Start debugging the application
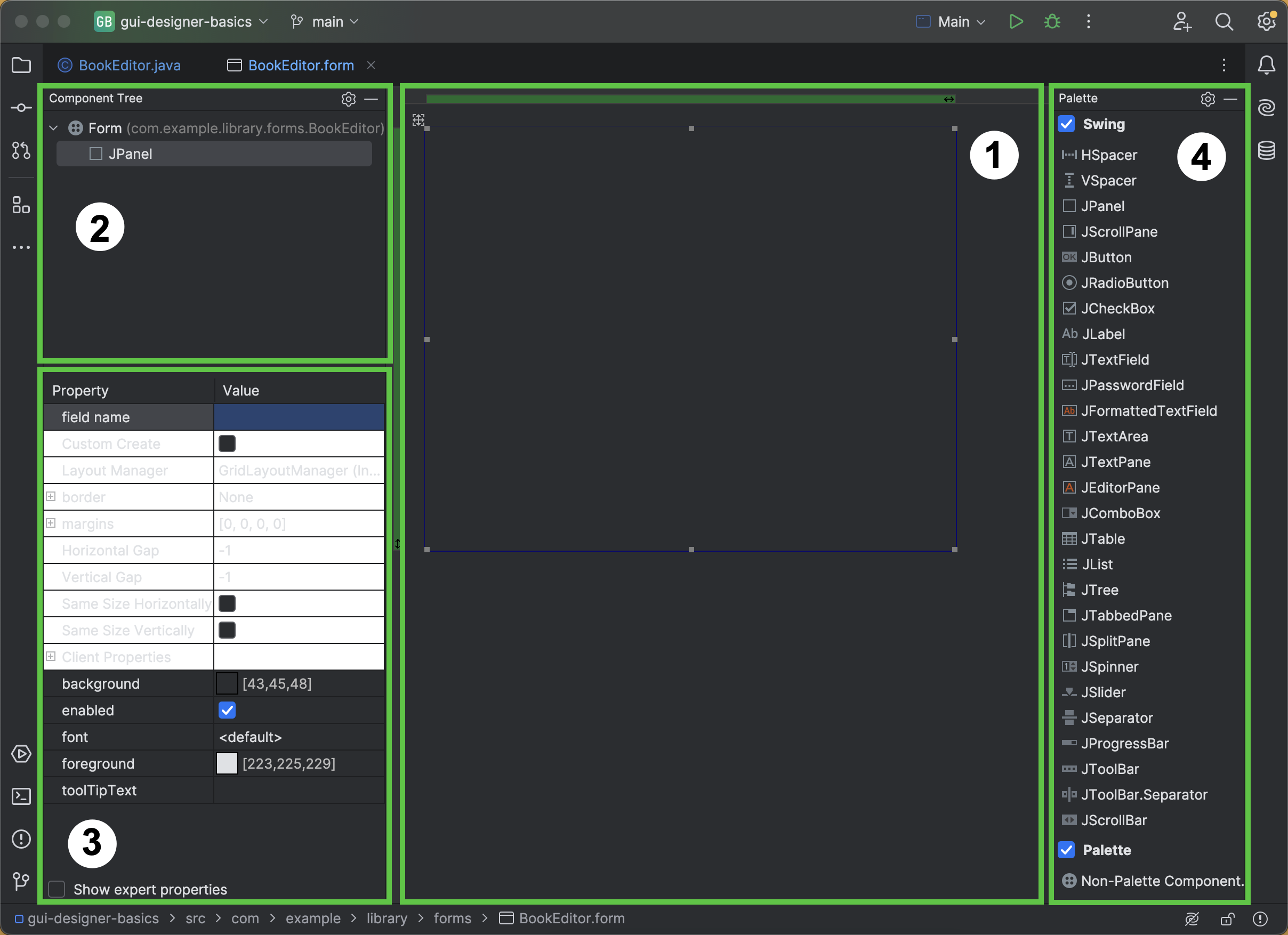This screenshot has width=1288, height=935. click(1052, 21)
